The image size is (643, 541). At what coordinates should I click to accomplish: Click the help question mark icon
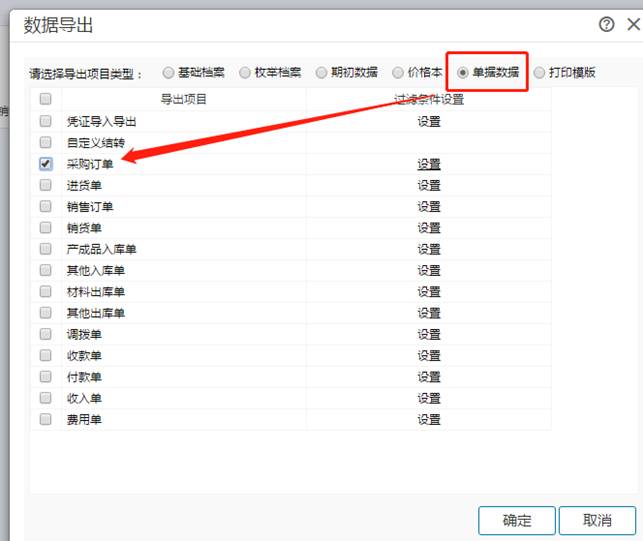[606, 25]
